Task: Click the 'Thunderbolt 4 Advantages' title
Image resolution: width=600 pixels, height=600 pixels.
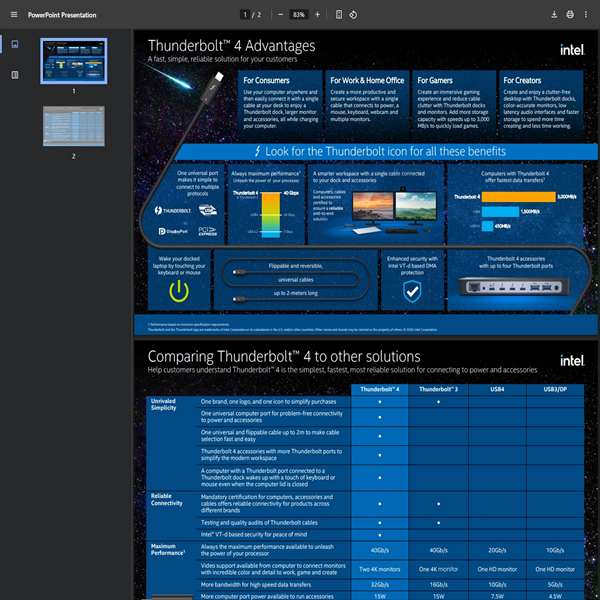Action: coord(232,46)
